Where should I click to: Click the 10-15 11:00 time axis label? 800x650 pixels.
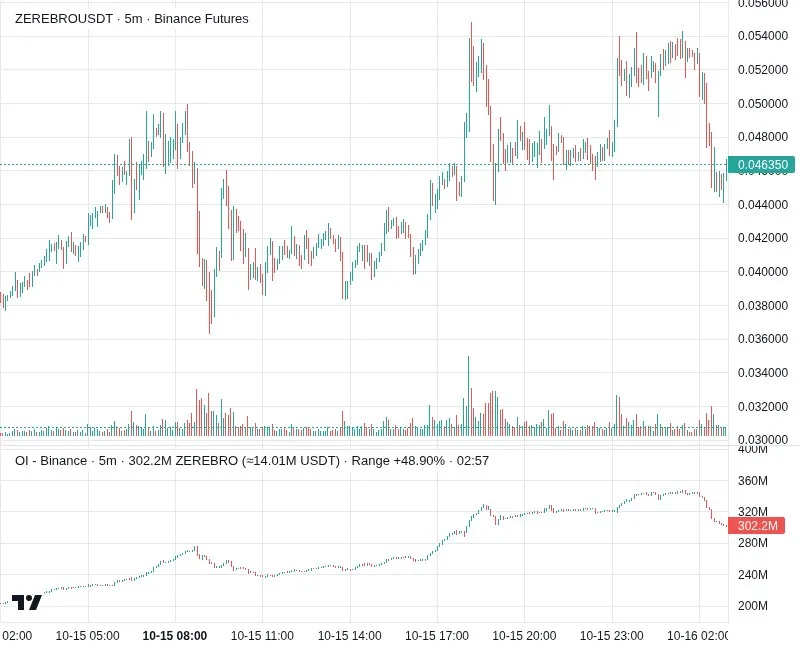coord(262,636)
